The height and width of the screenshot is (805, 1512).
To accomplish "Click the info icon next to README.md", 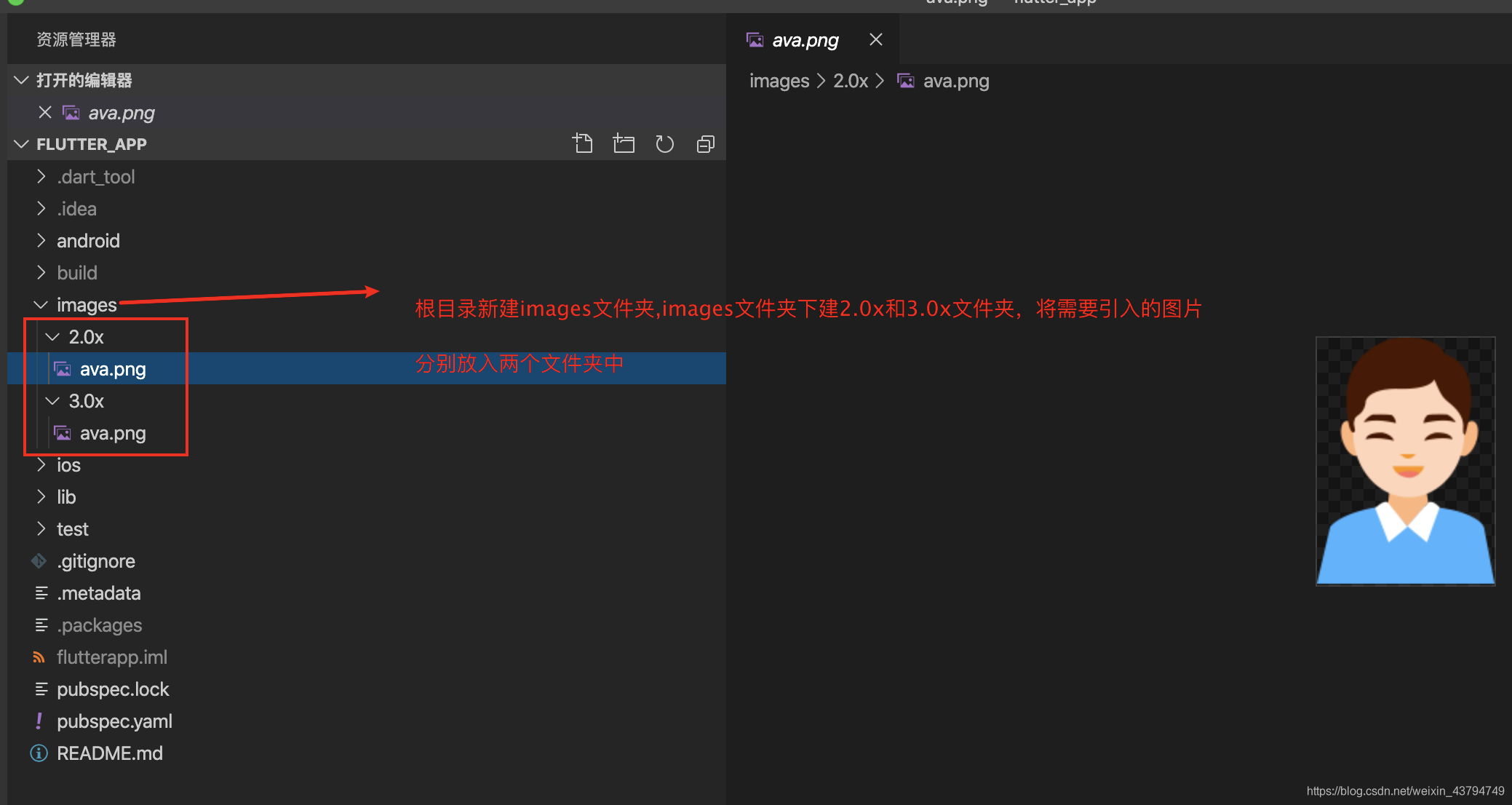I will click(x=39, y=753).
